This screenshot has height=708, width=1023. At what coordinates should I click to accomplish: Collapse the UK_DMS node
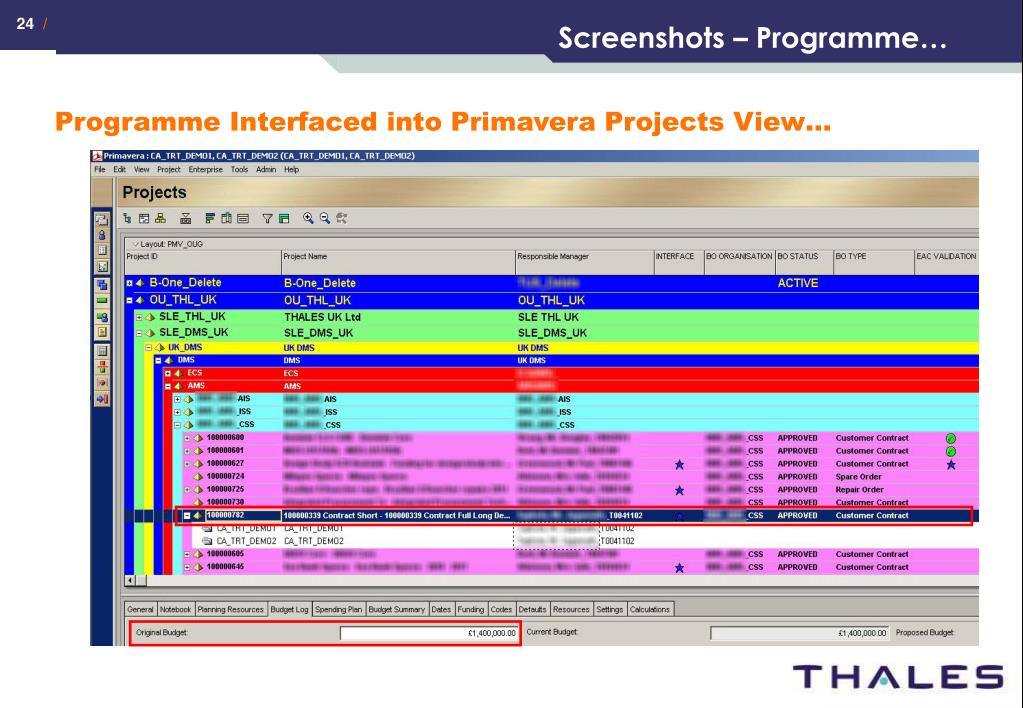(x=149, y=348)
